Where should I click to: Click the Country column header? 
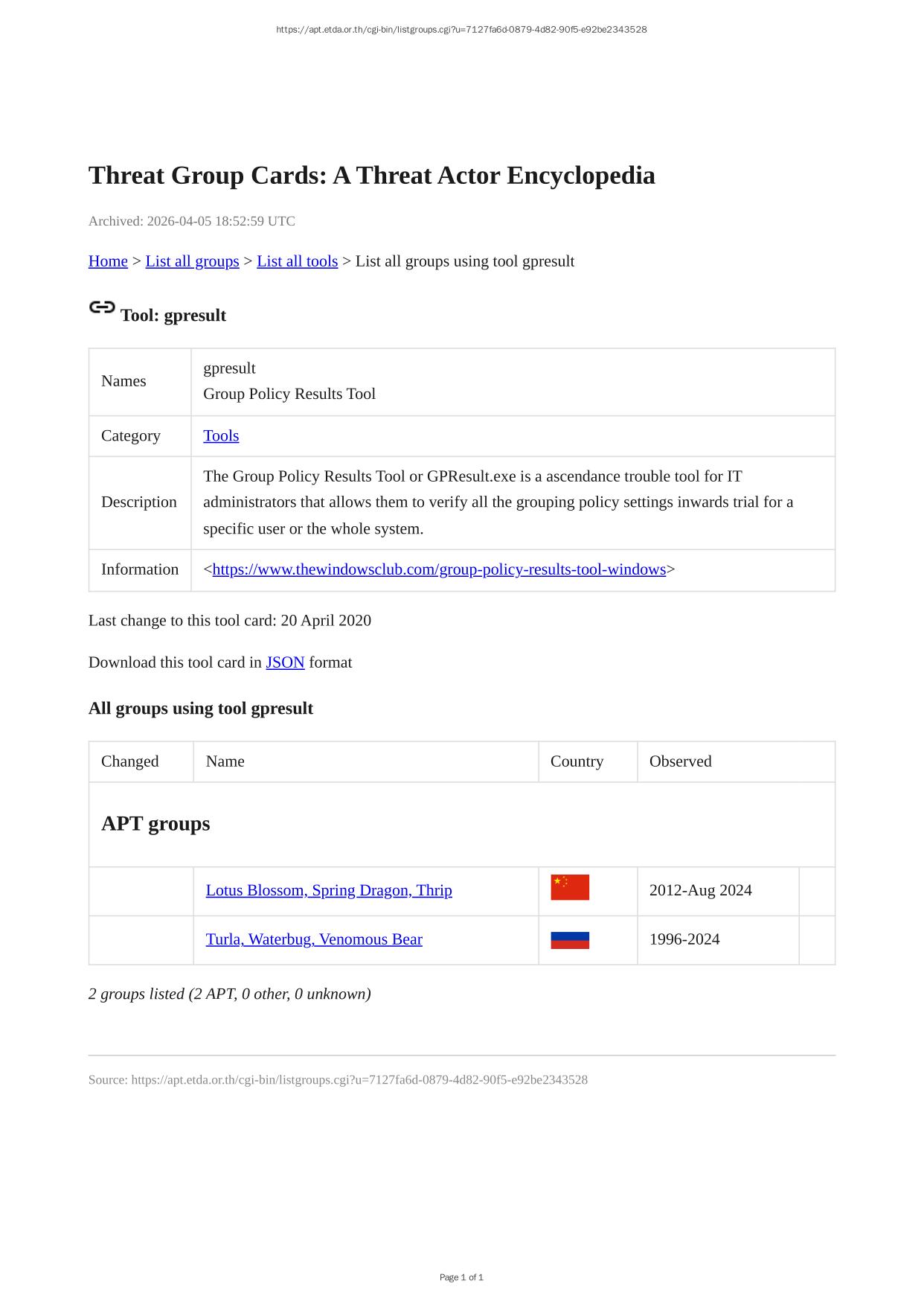(x=577, y=761)
